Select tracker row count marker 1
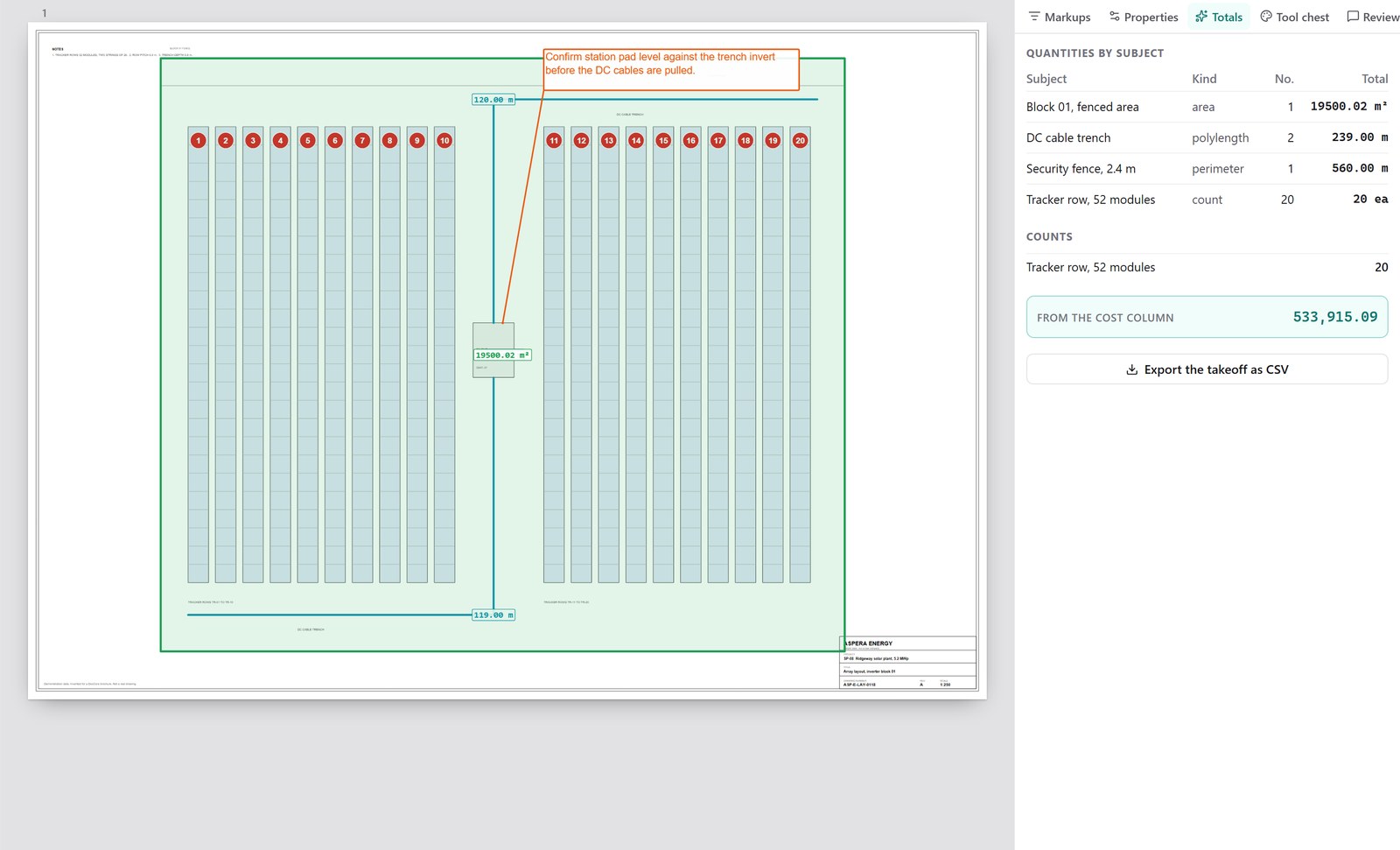This screenshot has height=850, width=1400. coord(199,140)
